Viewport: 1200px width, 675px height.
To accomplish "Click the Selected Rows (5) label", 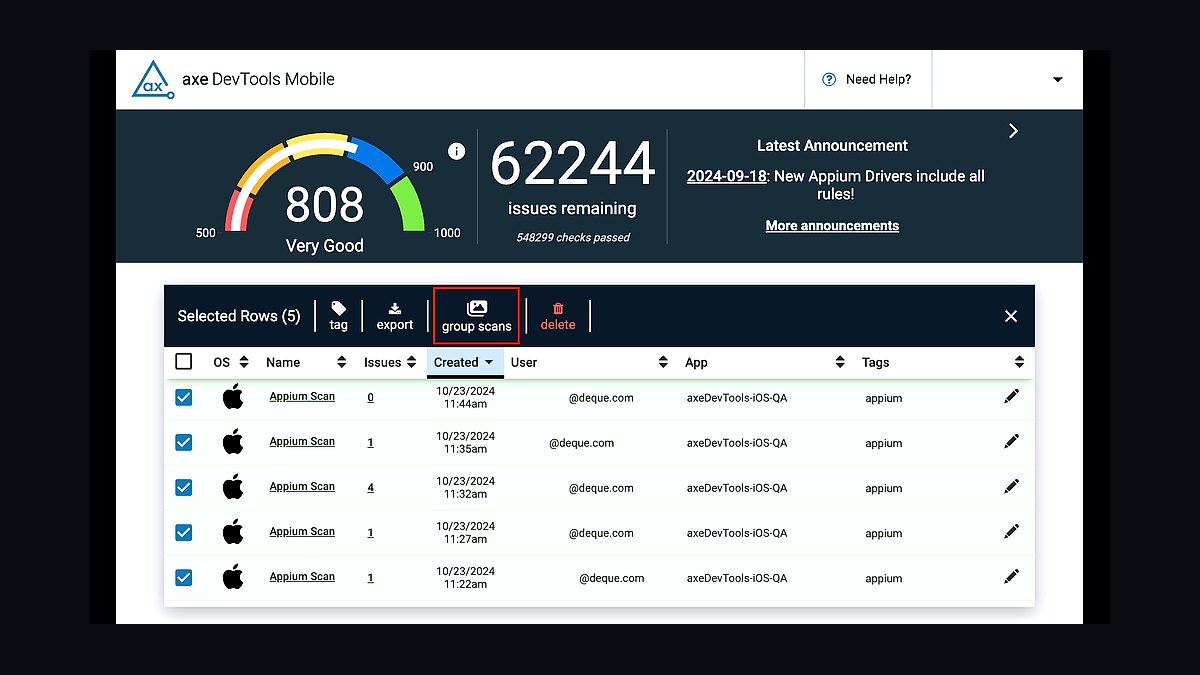I will point(239,316).
